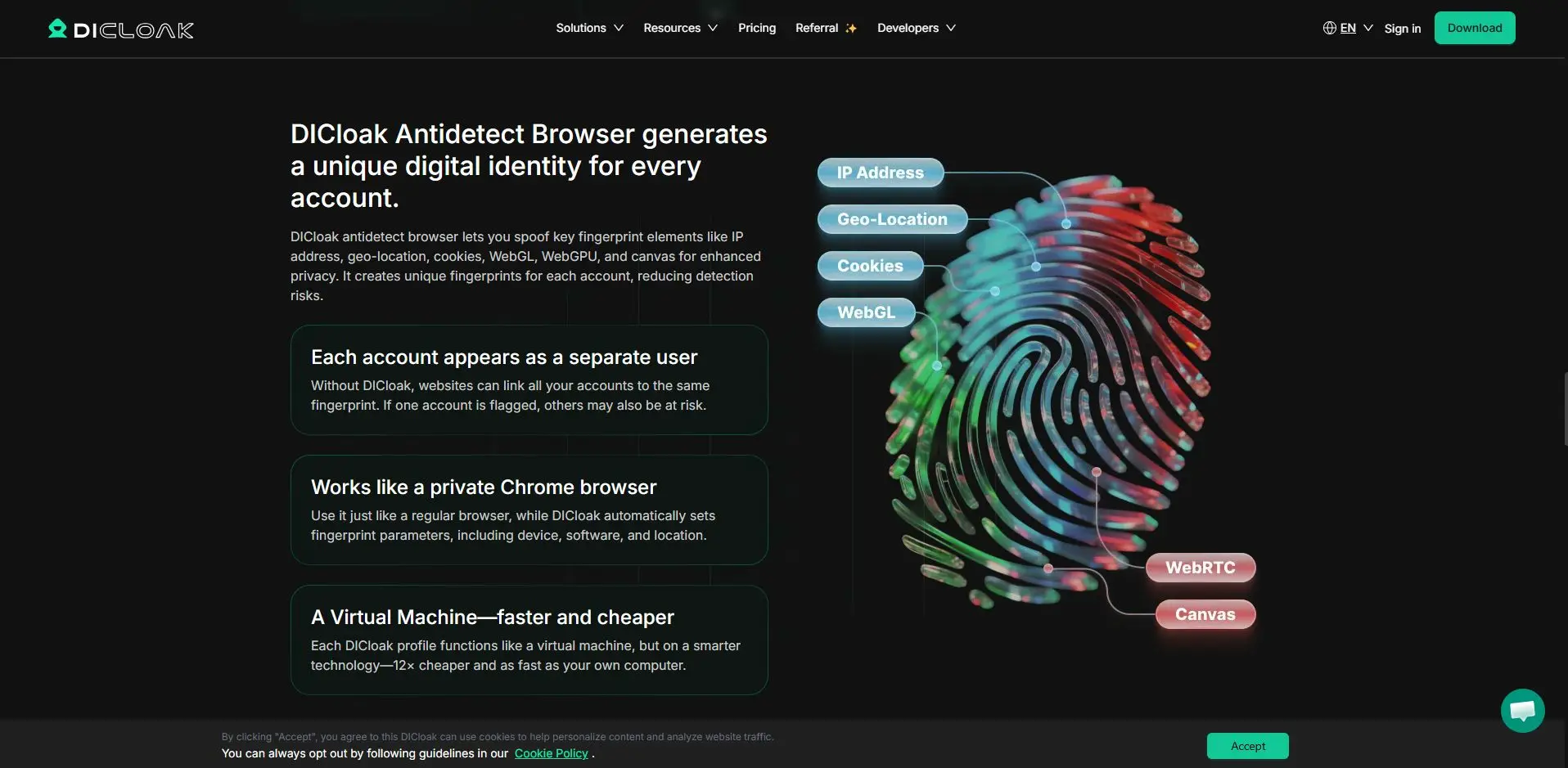Open the live chat bubble icon
The image size is (1568, 768).
tap(1522, 711)
